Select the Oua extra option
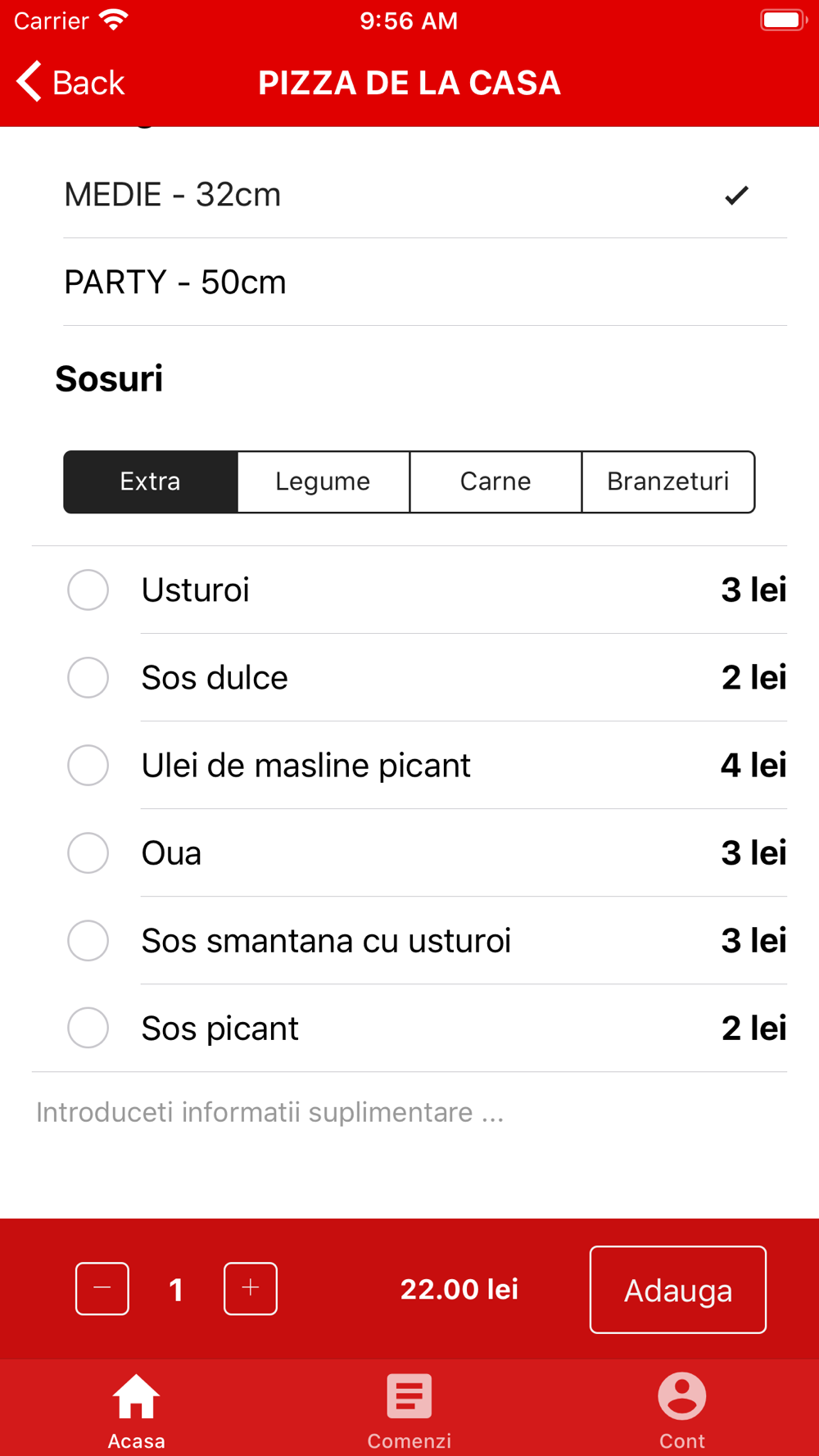Image resolution: width=819 pixels, height=1456 pixels. tap(409, 852)
